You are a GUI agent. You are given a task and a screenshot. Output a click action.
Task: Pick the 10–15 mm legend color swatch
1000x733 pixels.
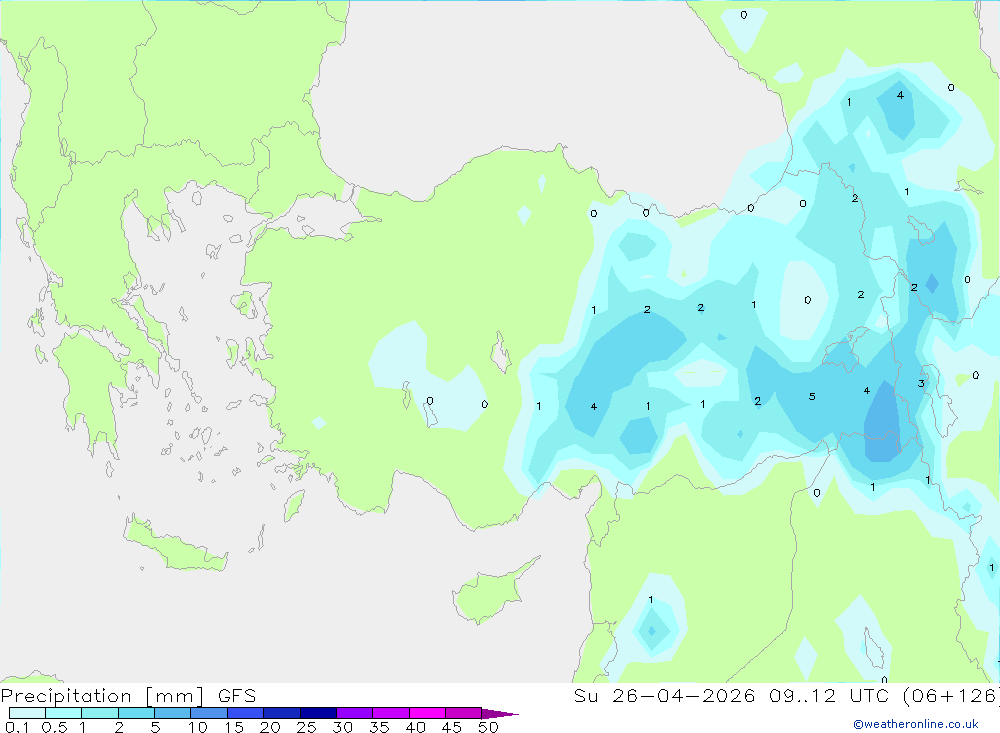(x=209, y=713)
